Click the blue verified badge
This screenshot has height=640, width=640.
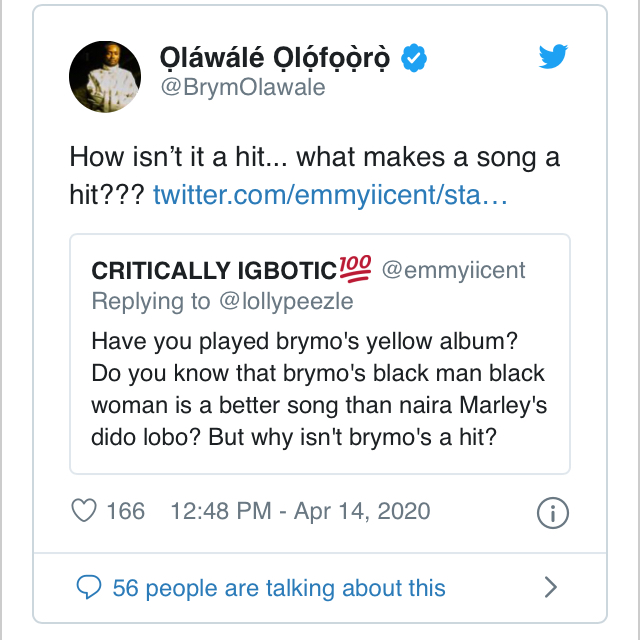(415, 58)
